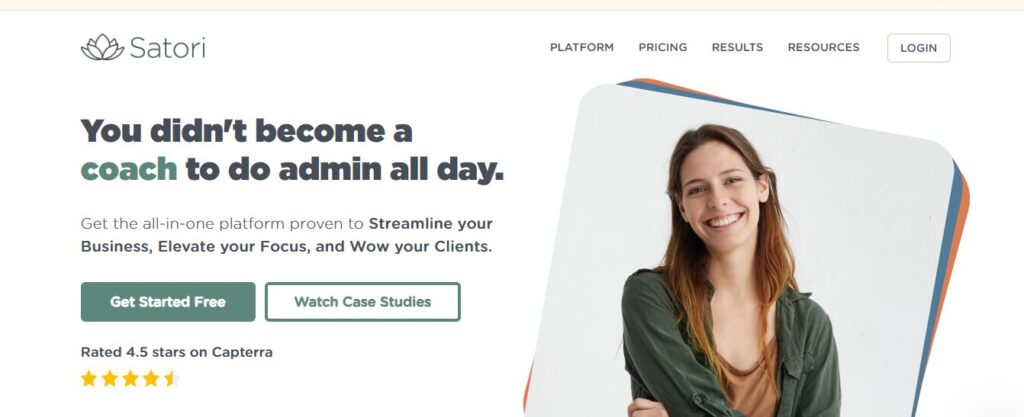Click the Rated 4.5 stars on Capterra text
This screenshot has height=417, width=1024.
point(176,352)
